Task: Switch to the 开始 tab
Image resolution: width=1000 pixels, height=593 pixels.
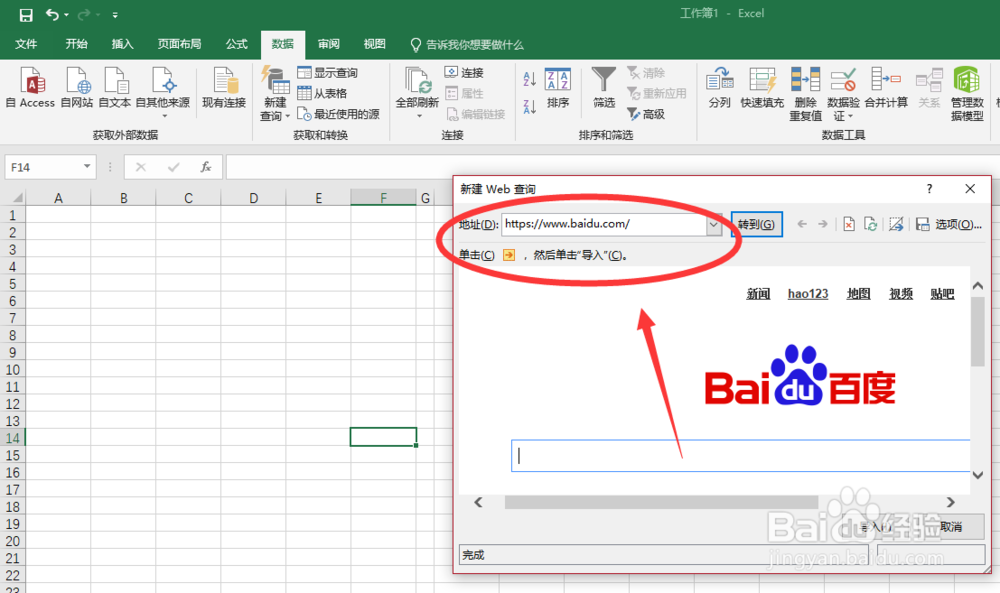Action: pos(76,44)
